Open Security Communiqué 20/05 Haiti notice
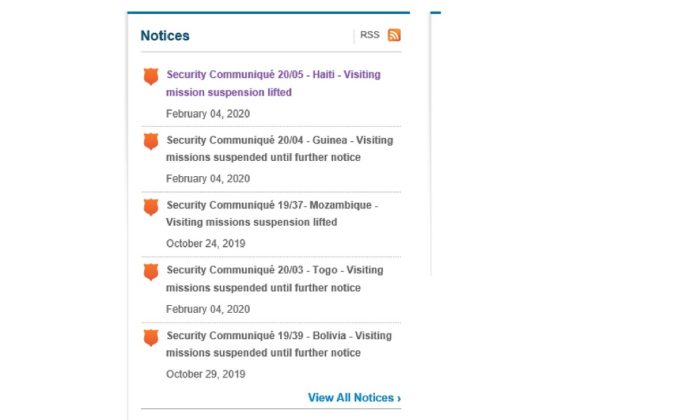697x420 pixels. click(x=273, y=83)
